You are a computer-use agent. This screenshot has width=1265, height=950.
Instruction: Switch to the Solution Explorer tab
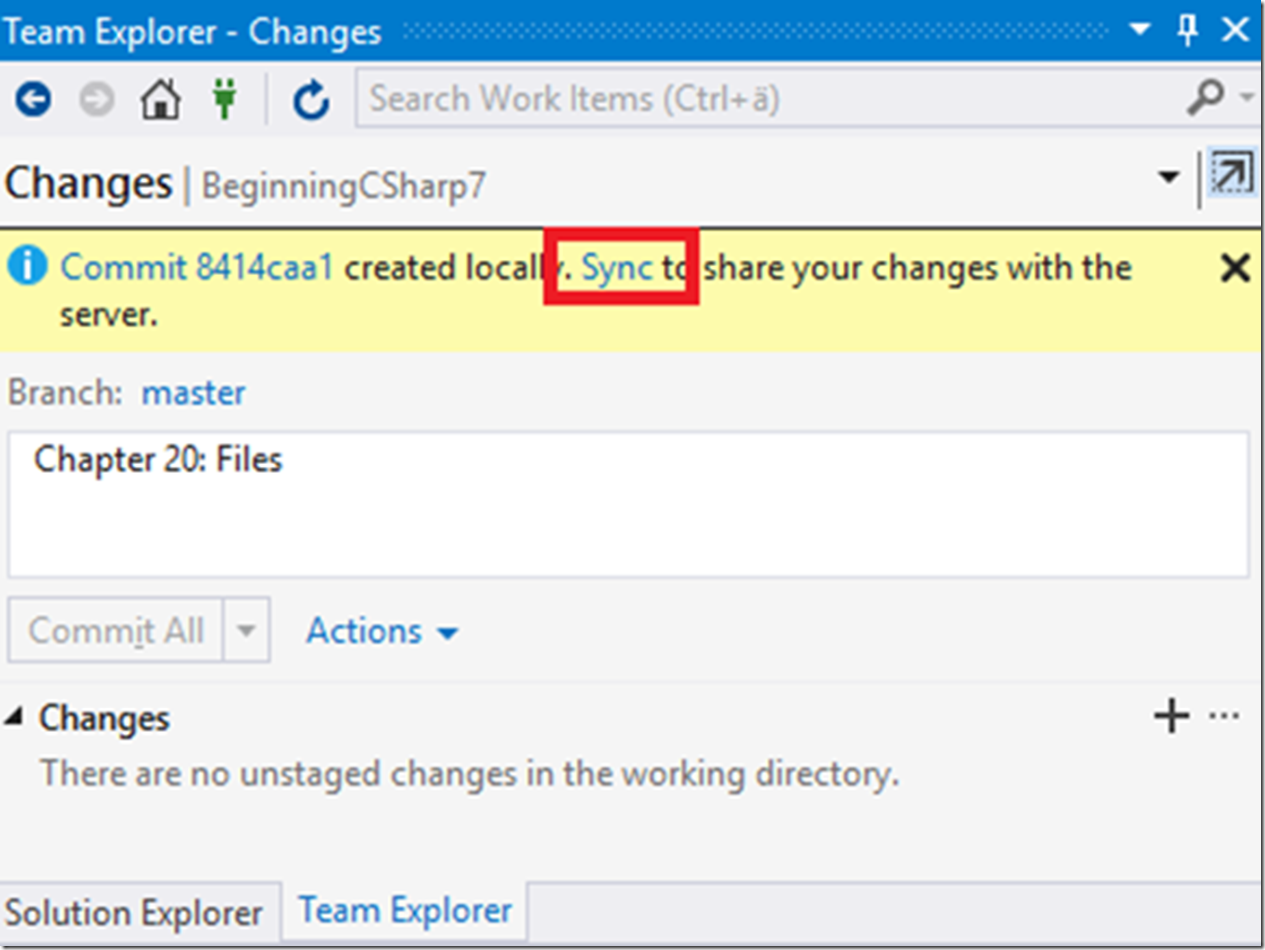tap(134, 912)
